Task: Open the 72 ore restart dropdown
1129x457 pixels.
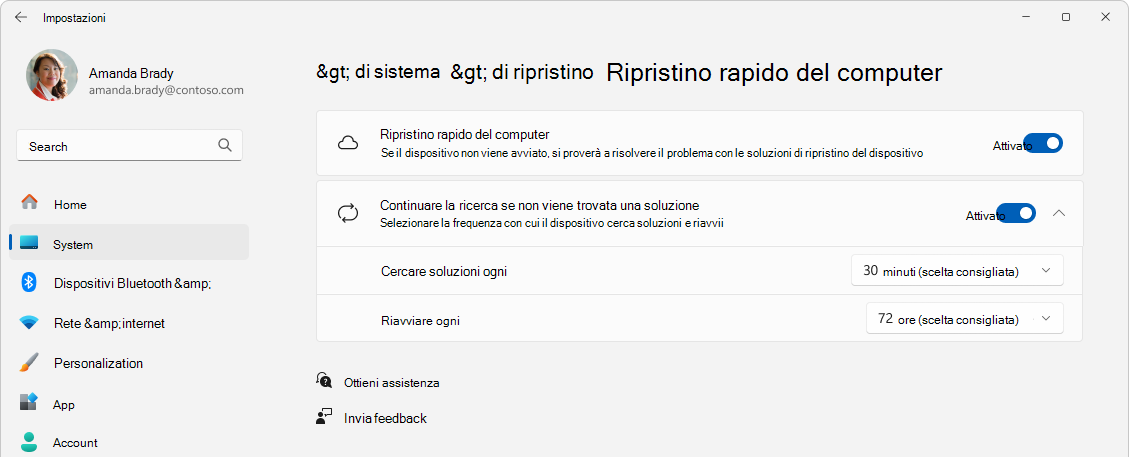Action: (964, 319)
